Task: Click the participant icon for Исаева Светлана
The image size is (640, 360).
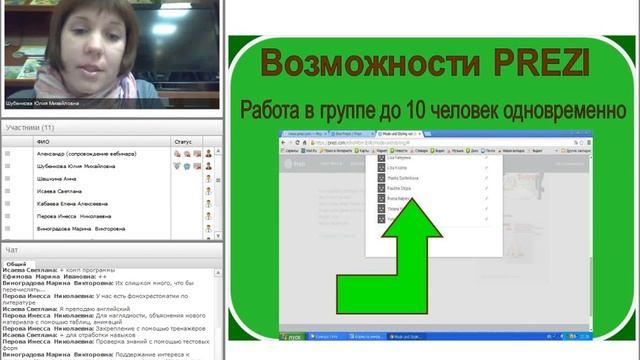Action: [x=209, y=191]
